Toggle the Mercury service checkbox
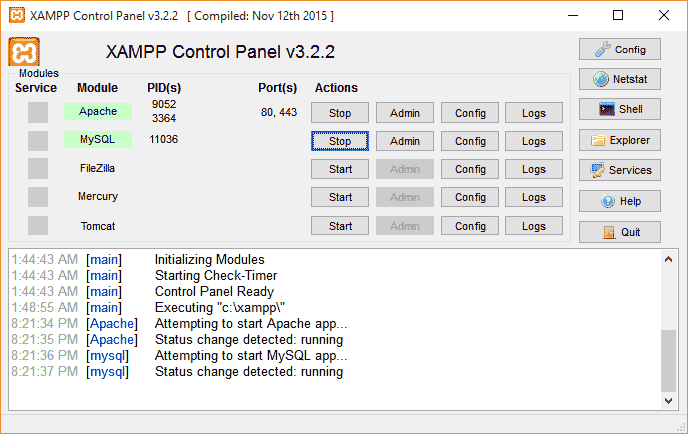The width and height of the screenshot is (688, 434). click(x=38, y=197)
